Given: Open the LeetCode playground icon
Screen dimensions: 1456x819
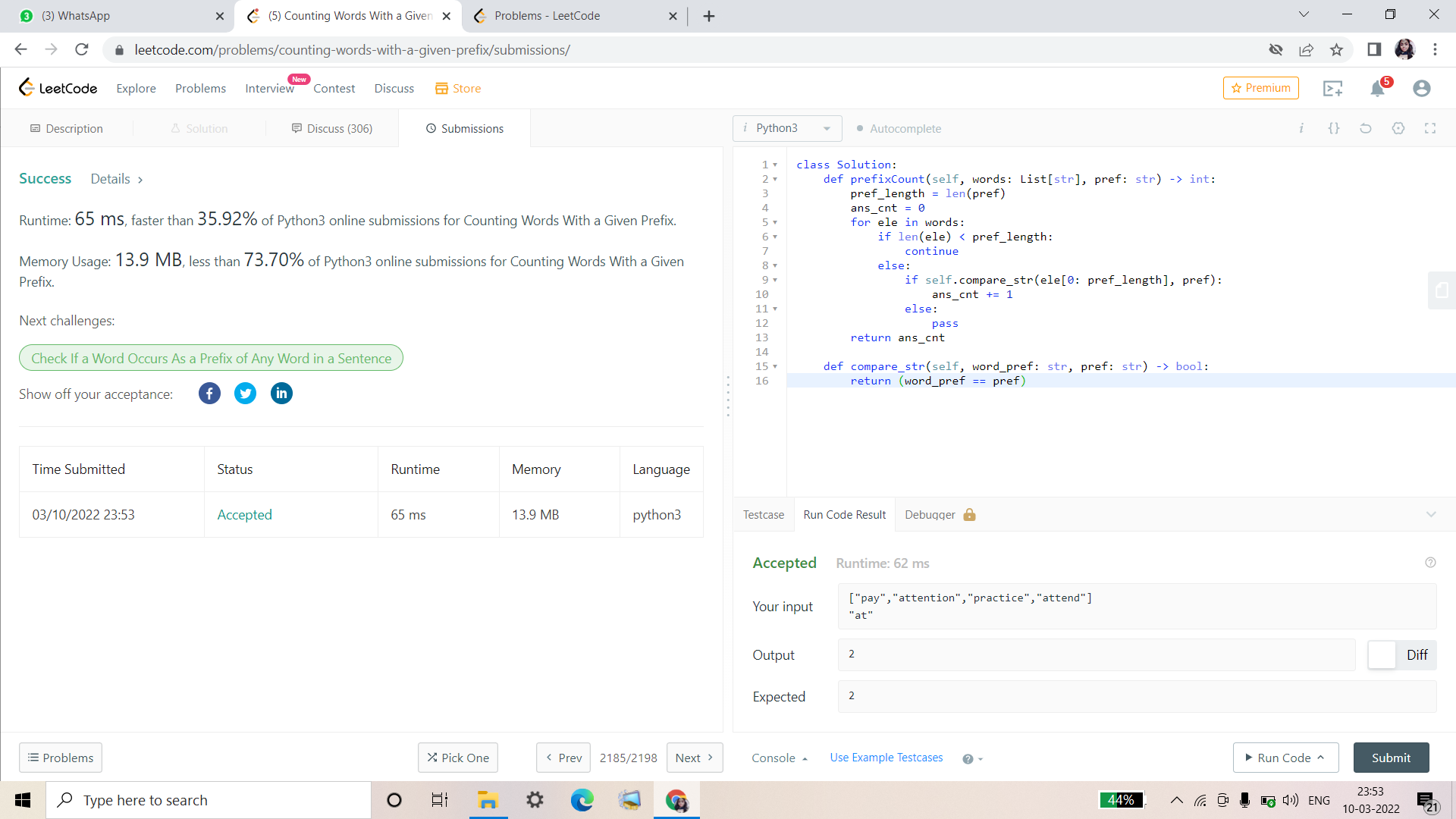Looking at the screenshot, I should click(x=1332, y=88).
